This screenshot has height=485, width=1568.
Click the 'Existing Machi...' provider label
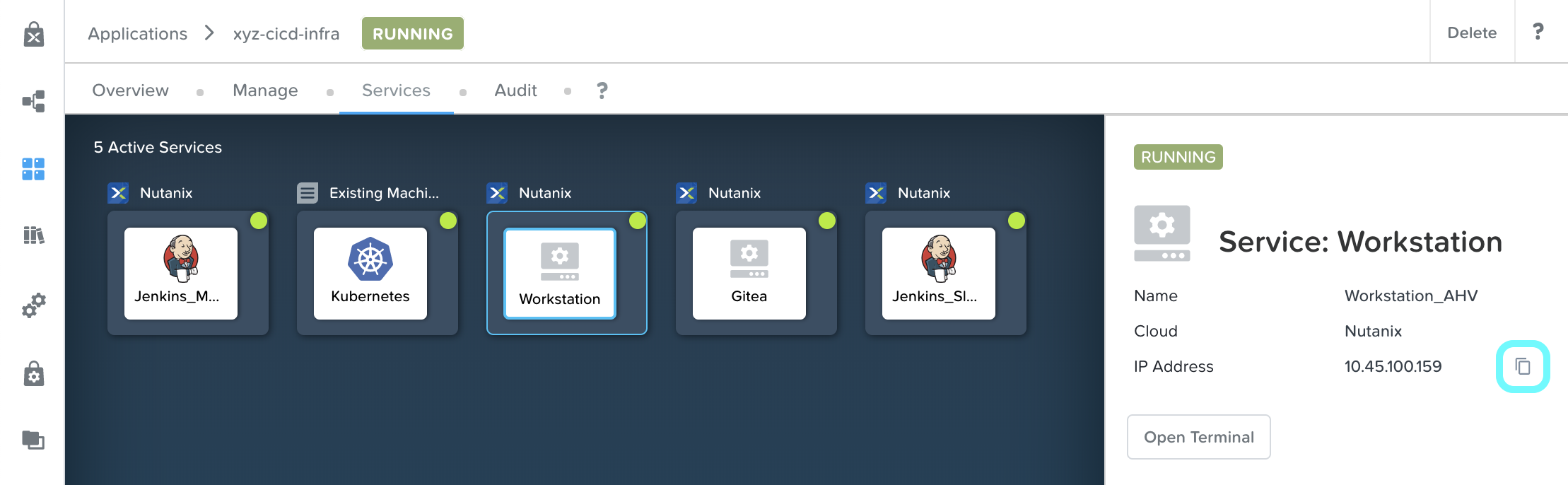click(x=384, y=193)
